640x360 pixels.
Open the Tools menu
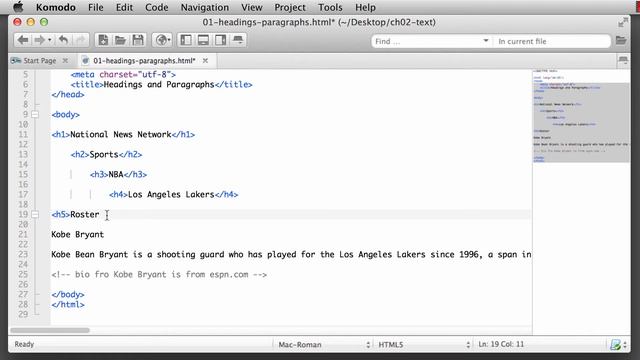330,7
